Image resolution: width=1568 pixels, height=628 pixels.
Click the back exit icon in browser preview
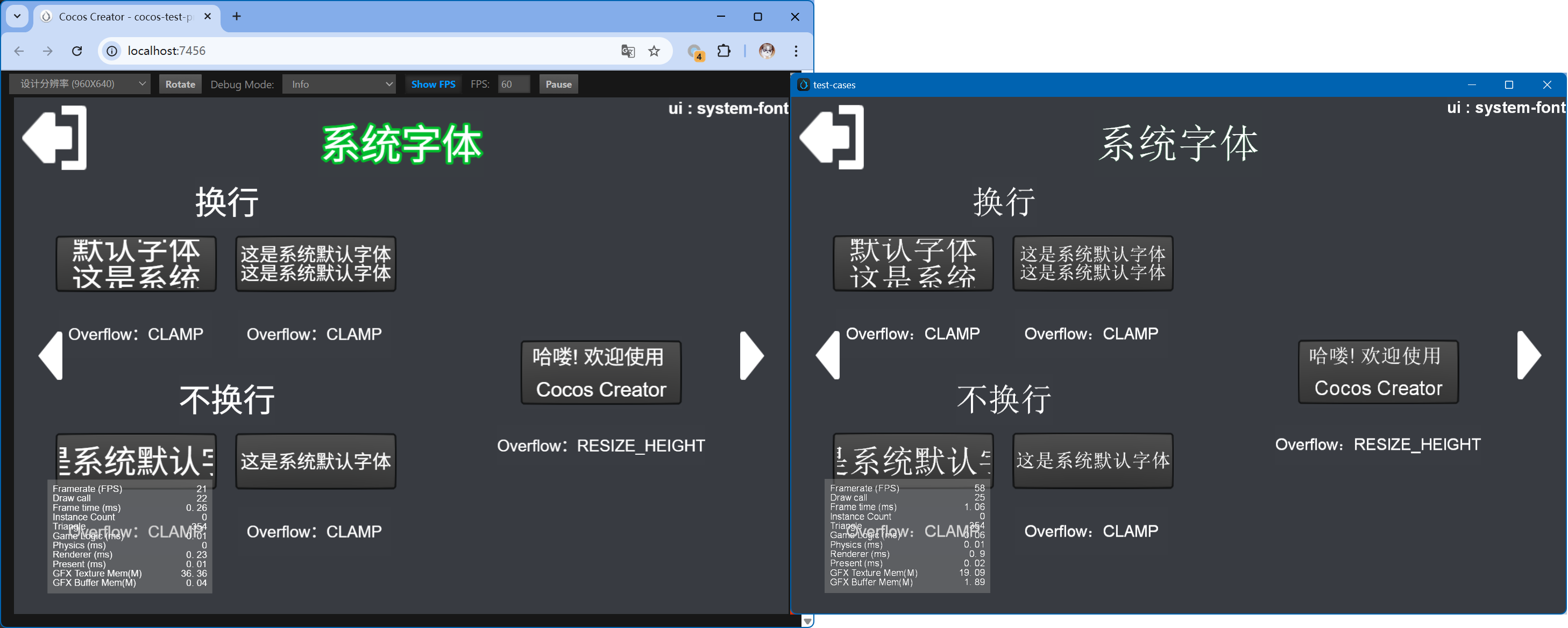55,138
